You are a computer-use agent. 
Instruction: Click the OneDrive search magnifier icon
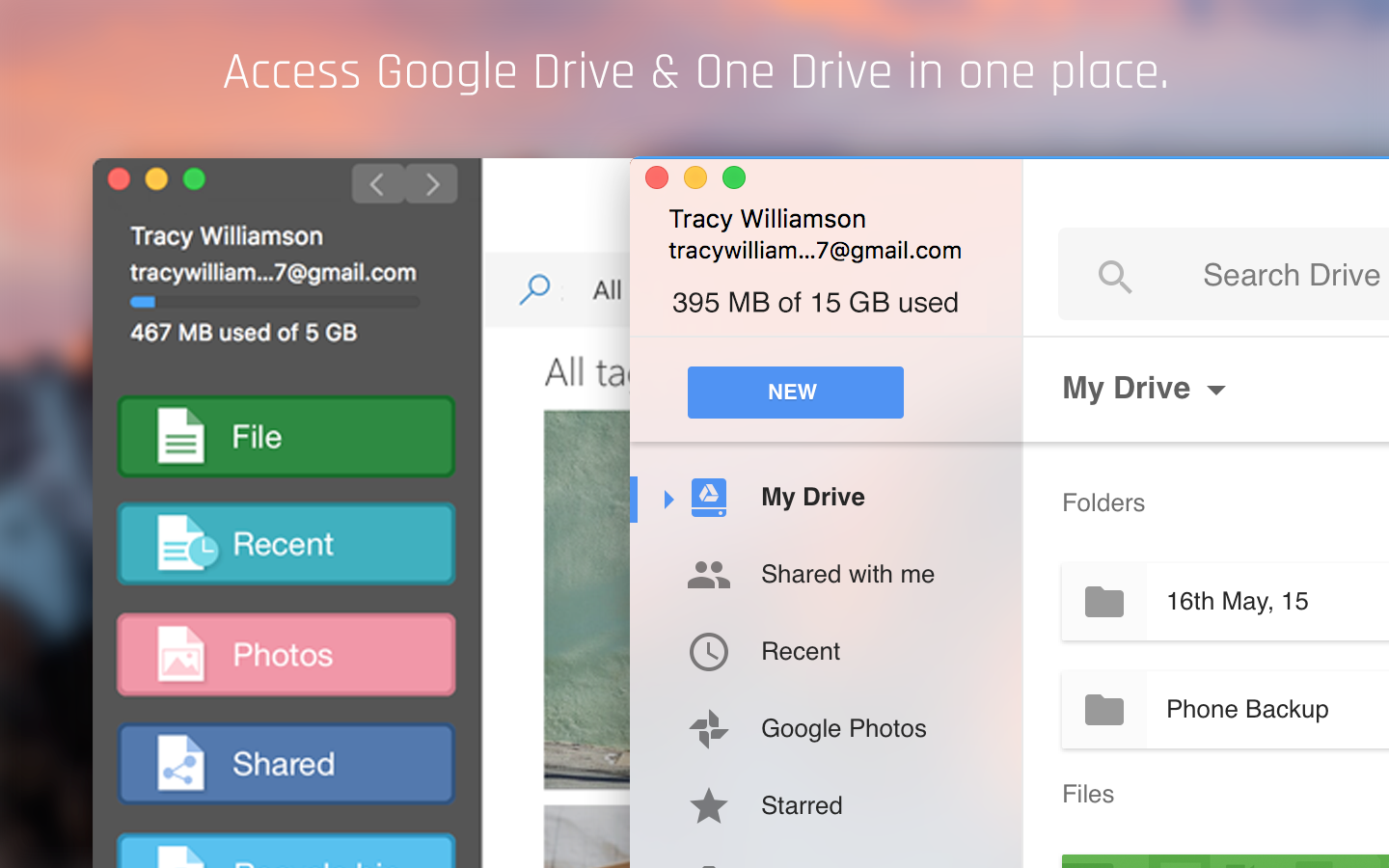click(x=534, y=289)
